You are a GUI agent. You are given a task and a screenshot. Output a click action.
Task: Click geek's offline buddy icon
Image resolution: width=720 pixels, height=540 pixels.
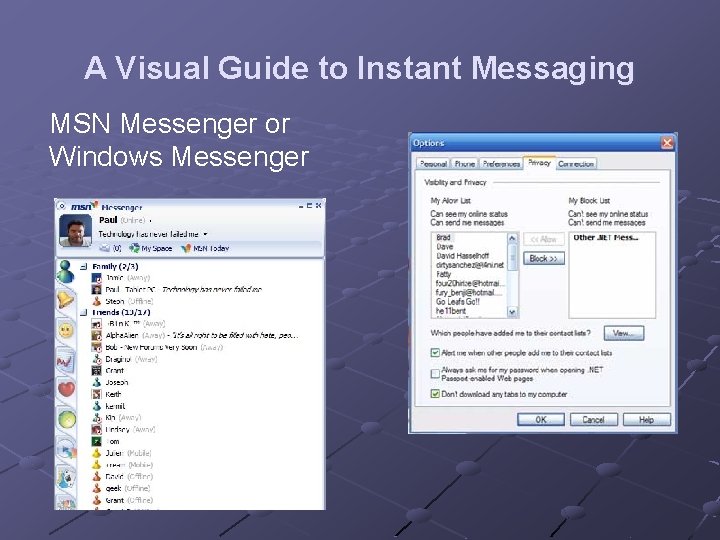[x=96, y=488]
